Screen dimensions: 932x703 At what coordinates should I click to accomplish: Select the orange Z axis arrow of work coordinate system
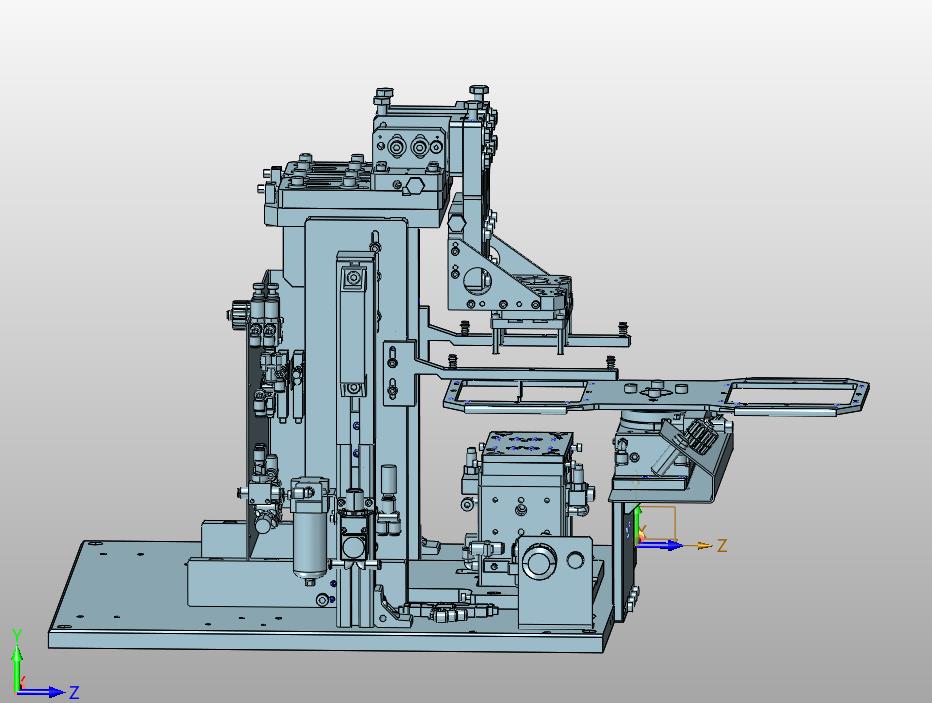696,546
